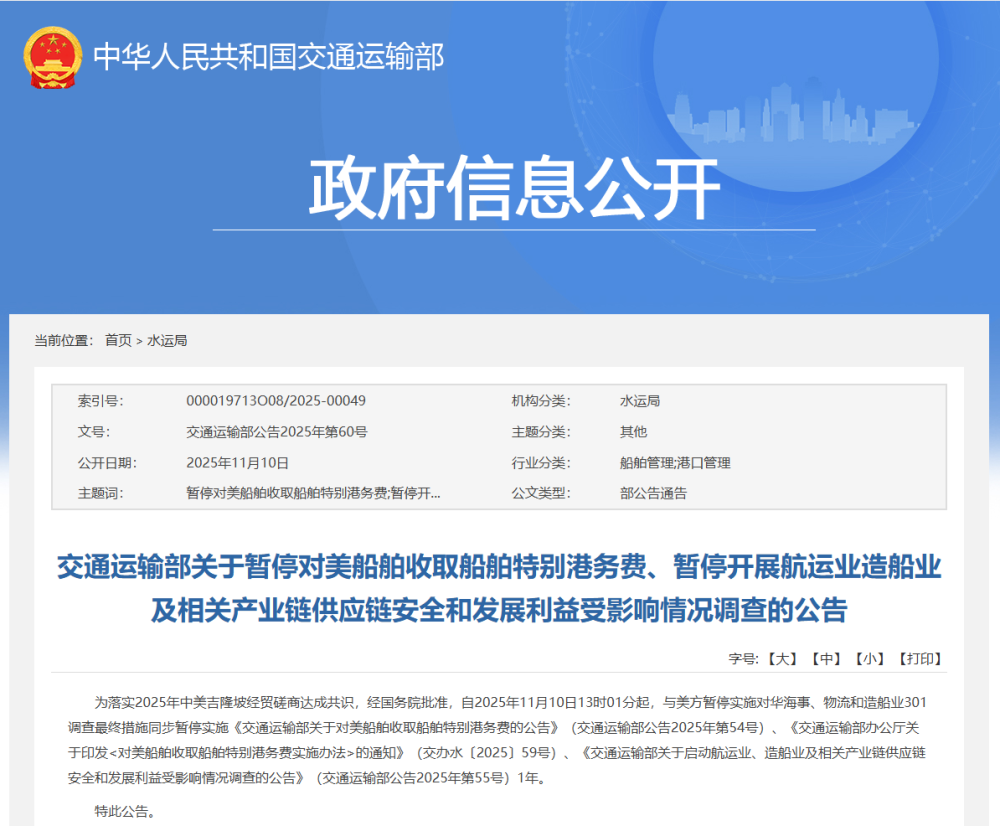
Task: Set font size to 小
Action: 870,659
